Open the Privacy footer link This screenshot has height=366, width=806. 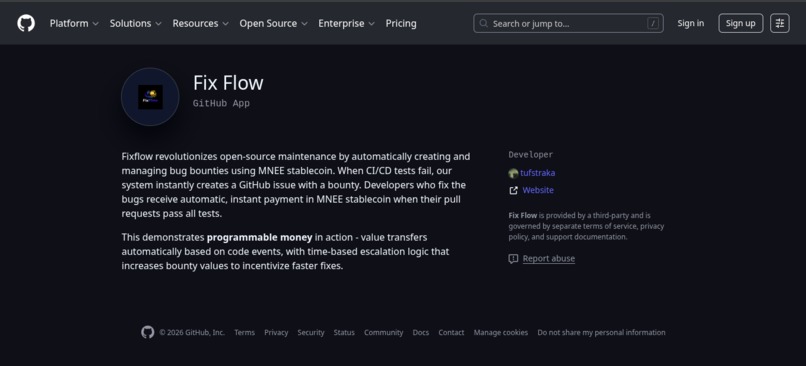tap(276, 333)
